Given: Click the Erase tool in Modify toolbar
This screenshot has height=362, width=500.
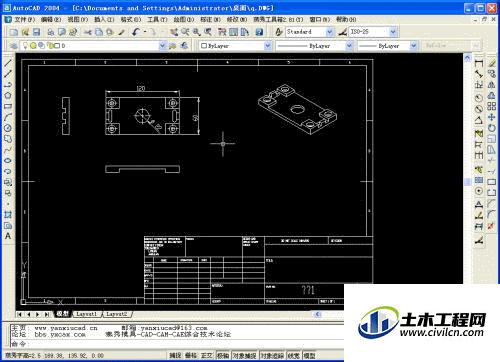Looking at the screenshot, I should [x=492, y=63].
